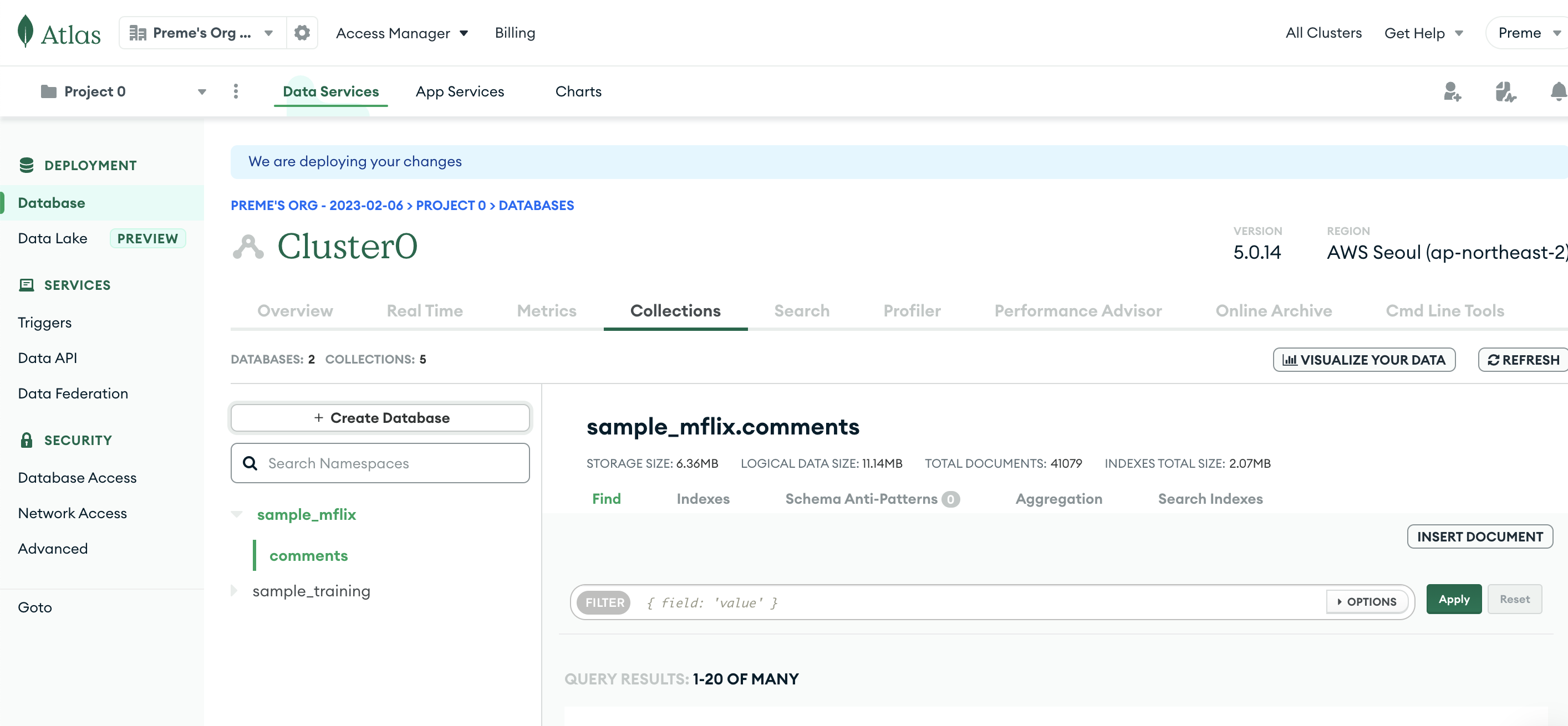Click the Visualize Your Data button
This screenshot has height=726, width=1568.
[x=1364, y=360]
